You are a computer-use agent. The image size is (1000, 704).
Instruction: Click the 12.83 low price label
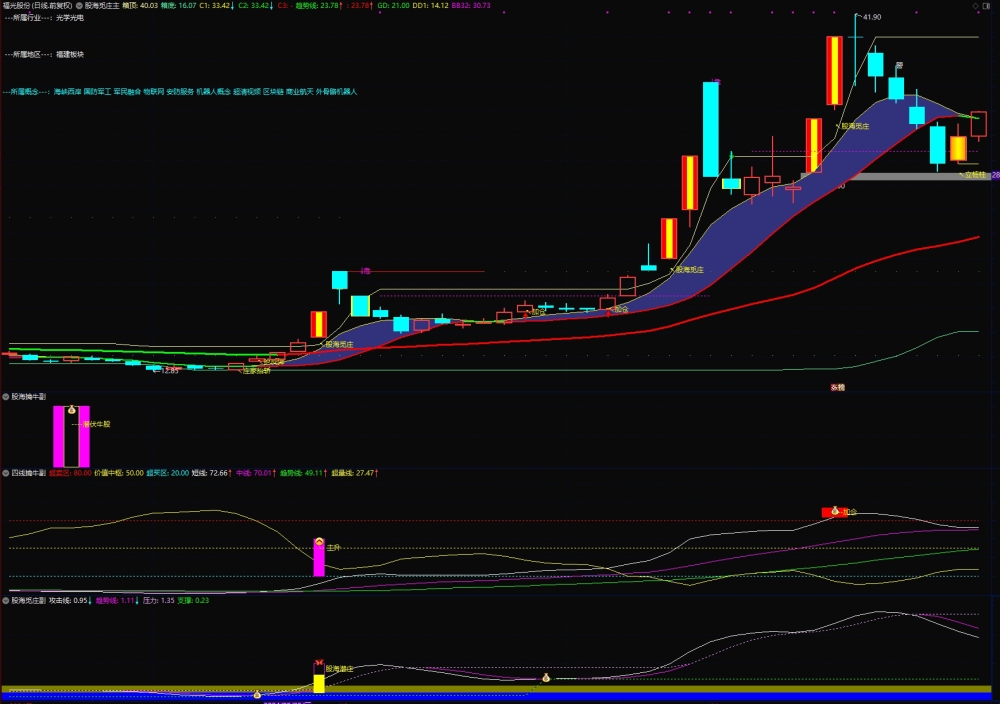click(169, 370)
